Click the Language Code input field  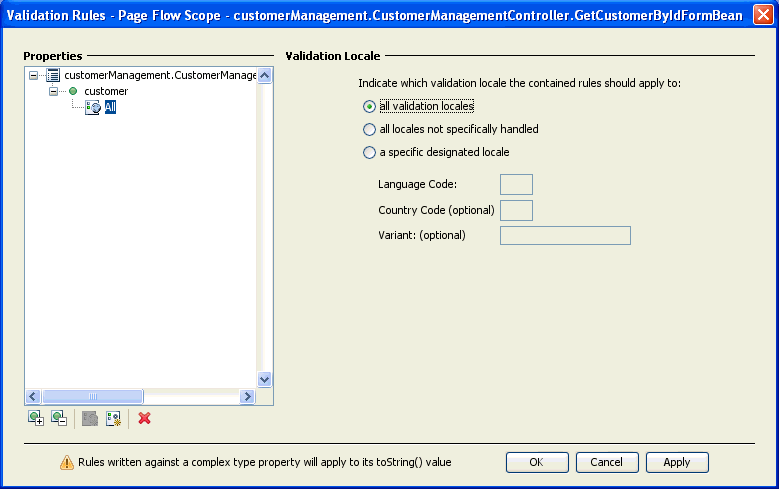[x=516, y=184]
